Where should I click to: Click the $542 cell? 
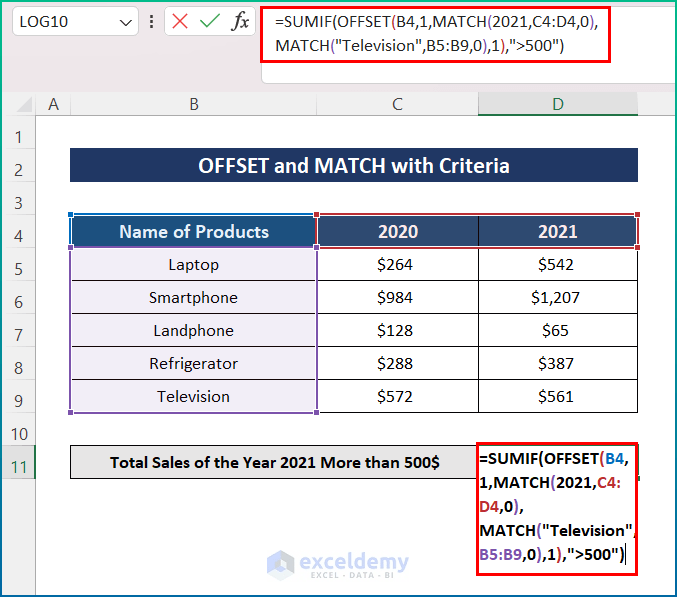pos(558,264)
